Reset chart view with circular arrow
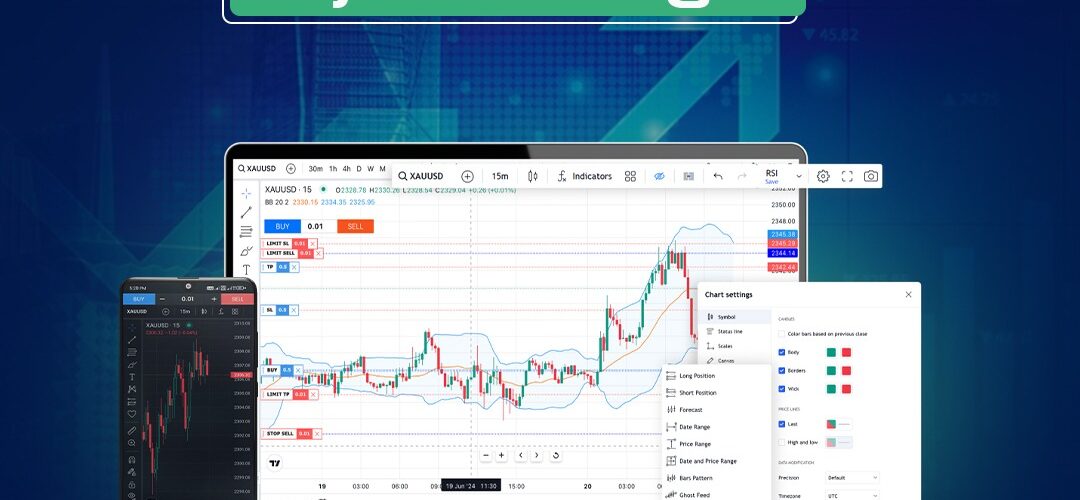This screenshot has height=500, width=1080. [x=555, y=455]
